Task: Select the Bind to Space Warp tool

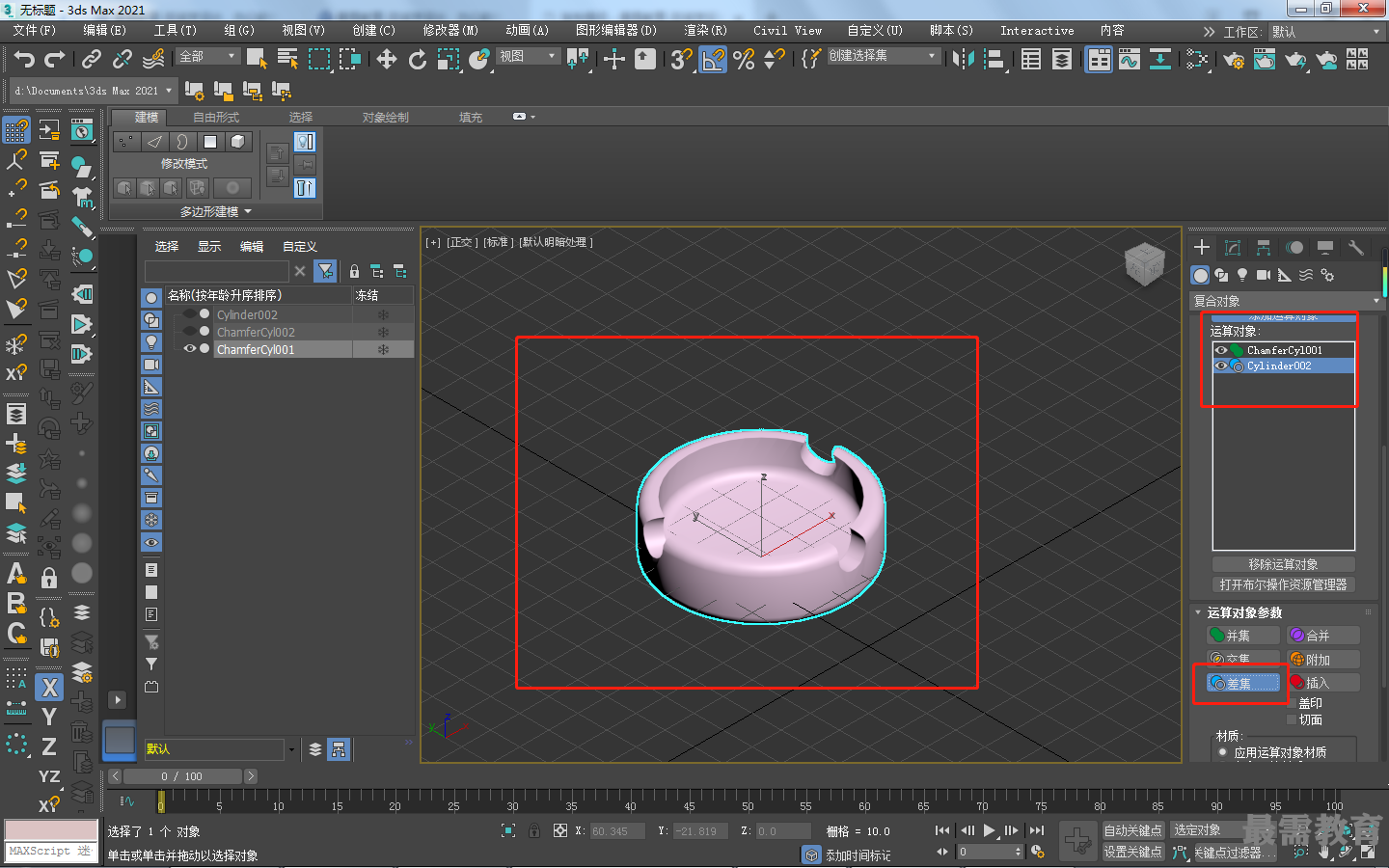Action: [153, 60]
